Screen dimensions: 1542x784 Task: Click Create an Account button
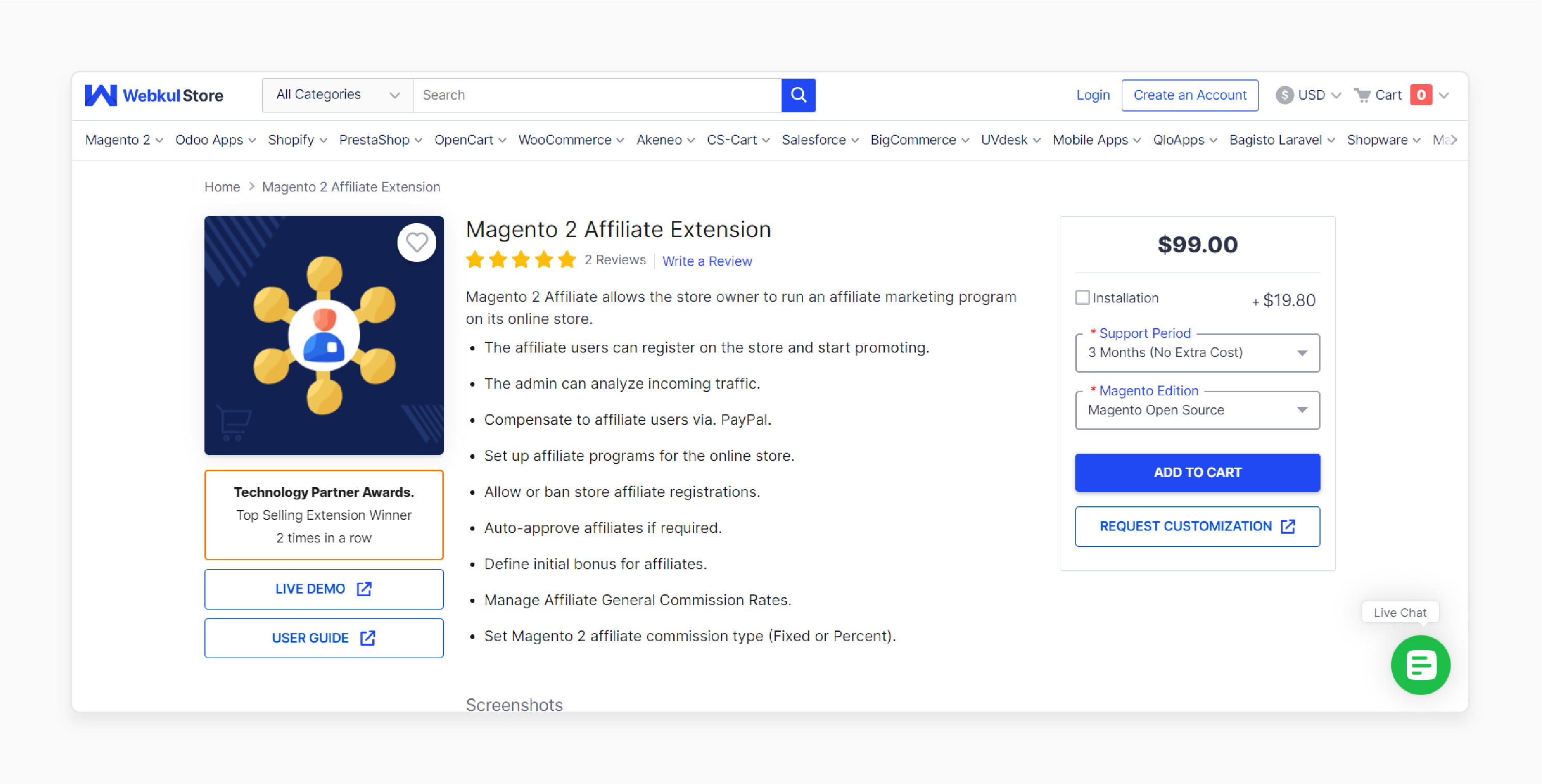[1189, 95]
